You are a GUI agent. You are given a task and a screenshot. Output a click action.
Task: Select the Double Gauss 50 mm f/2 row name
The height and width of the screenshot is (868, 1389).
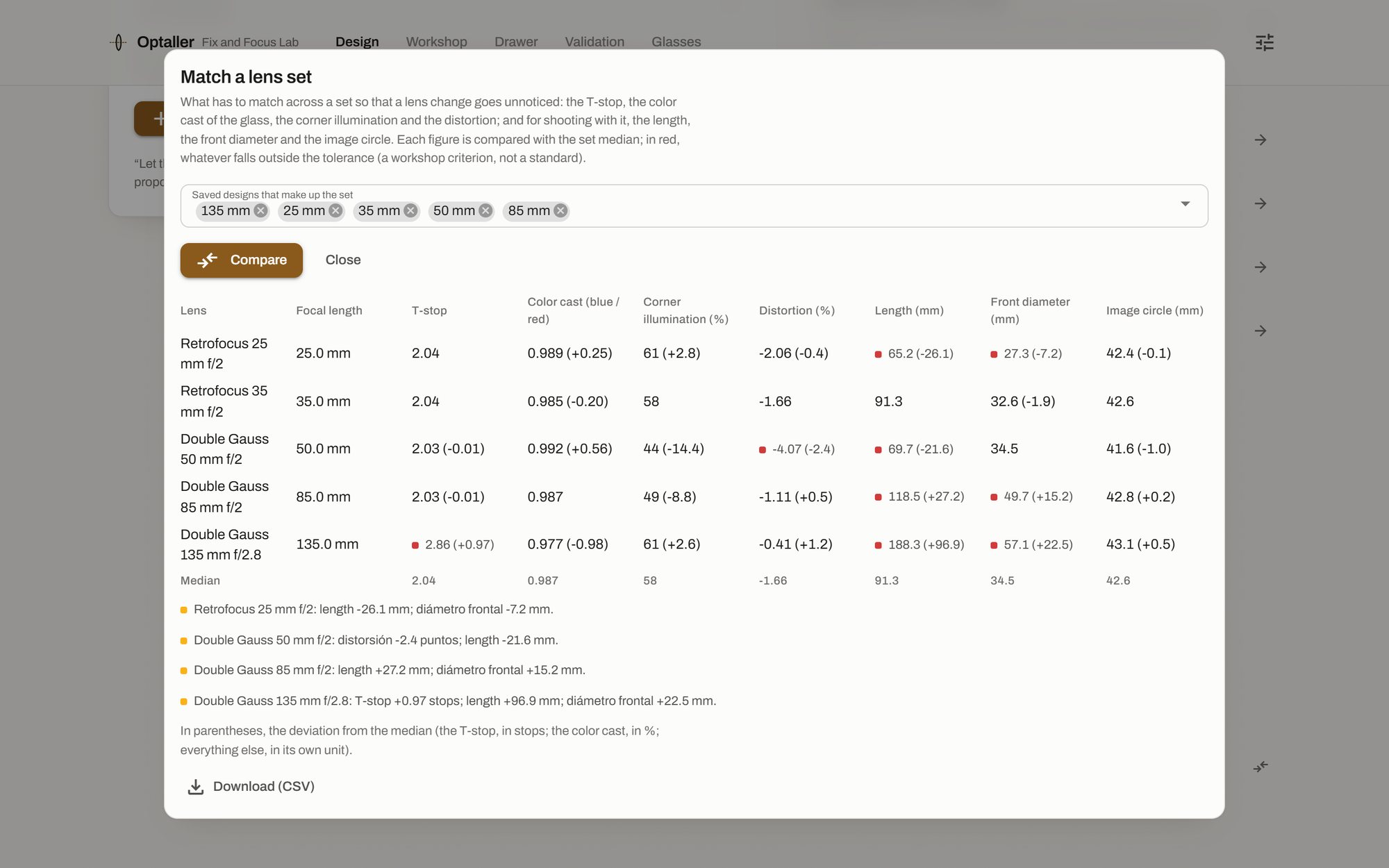pyautogui.click(x=224, y=449)
